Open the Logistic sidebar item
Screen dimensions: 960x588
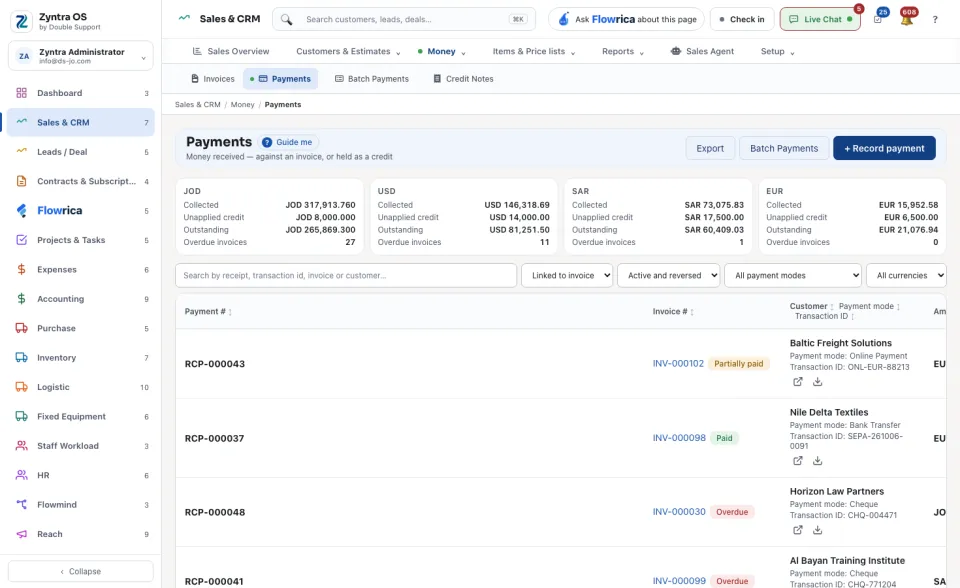(x=81, y=387)
